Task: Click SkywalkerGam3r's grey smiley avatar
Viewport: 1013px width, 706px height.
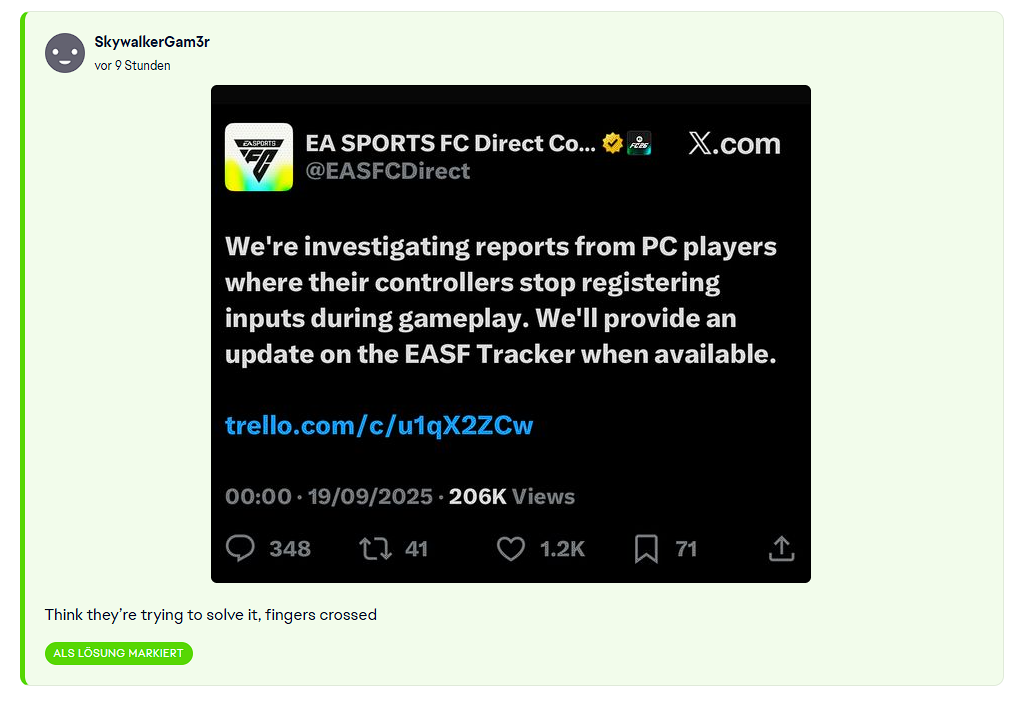Action: [64, 52]
